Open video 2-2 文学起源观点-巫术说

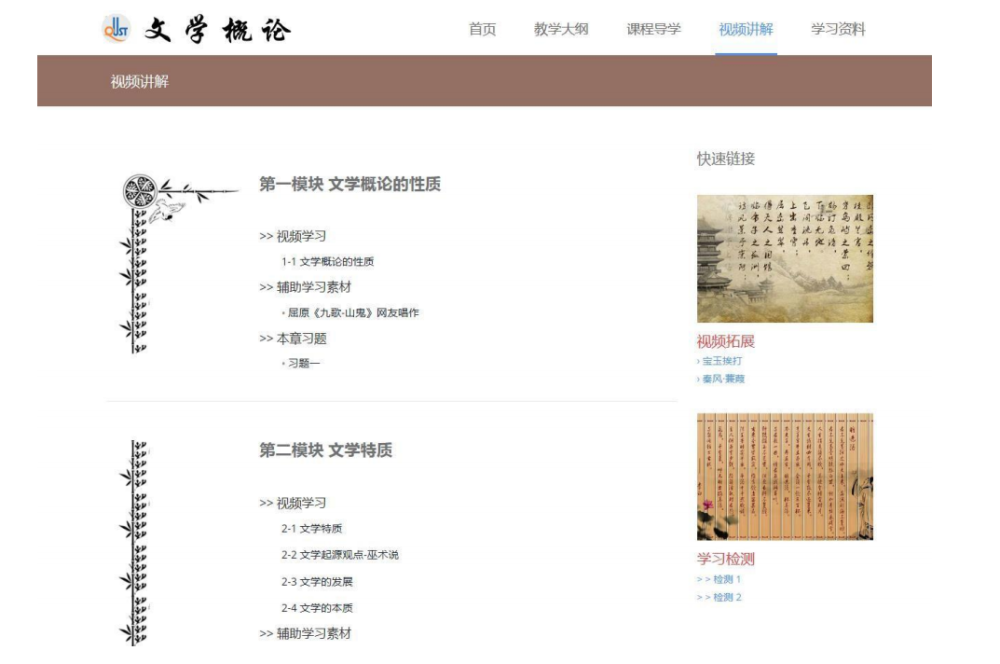pyautogui.click(x=340, y=555)
